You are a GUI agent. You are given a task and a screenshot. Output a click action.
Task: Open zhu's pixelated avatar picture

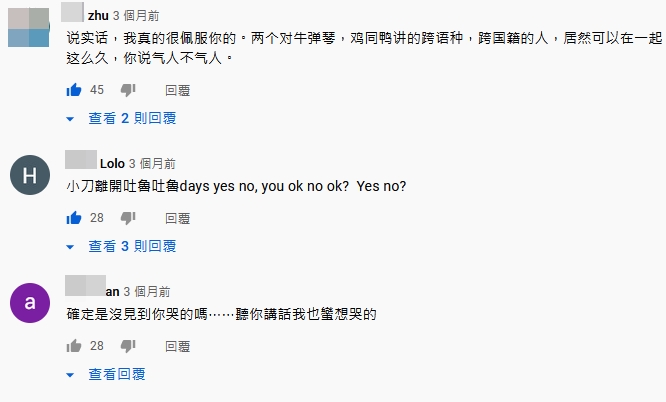(x=28, y=26)
